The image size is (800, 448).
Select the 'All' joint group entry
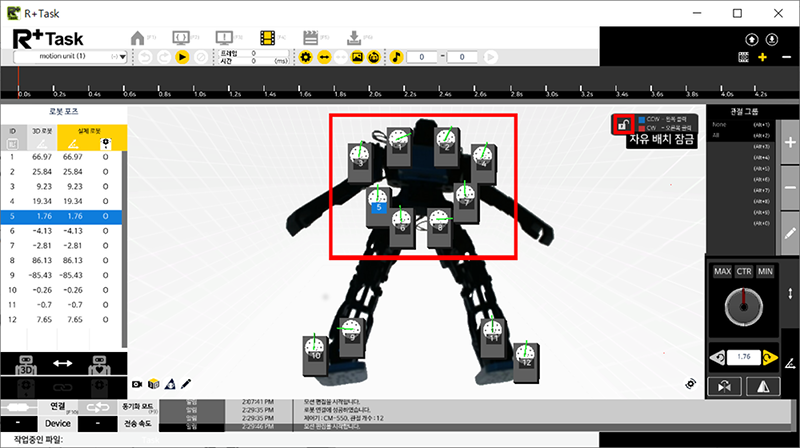pos(715,135)
